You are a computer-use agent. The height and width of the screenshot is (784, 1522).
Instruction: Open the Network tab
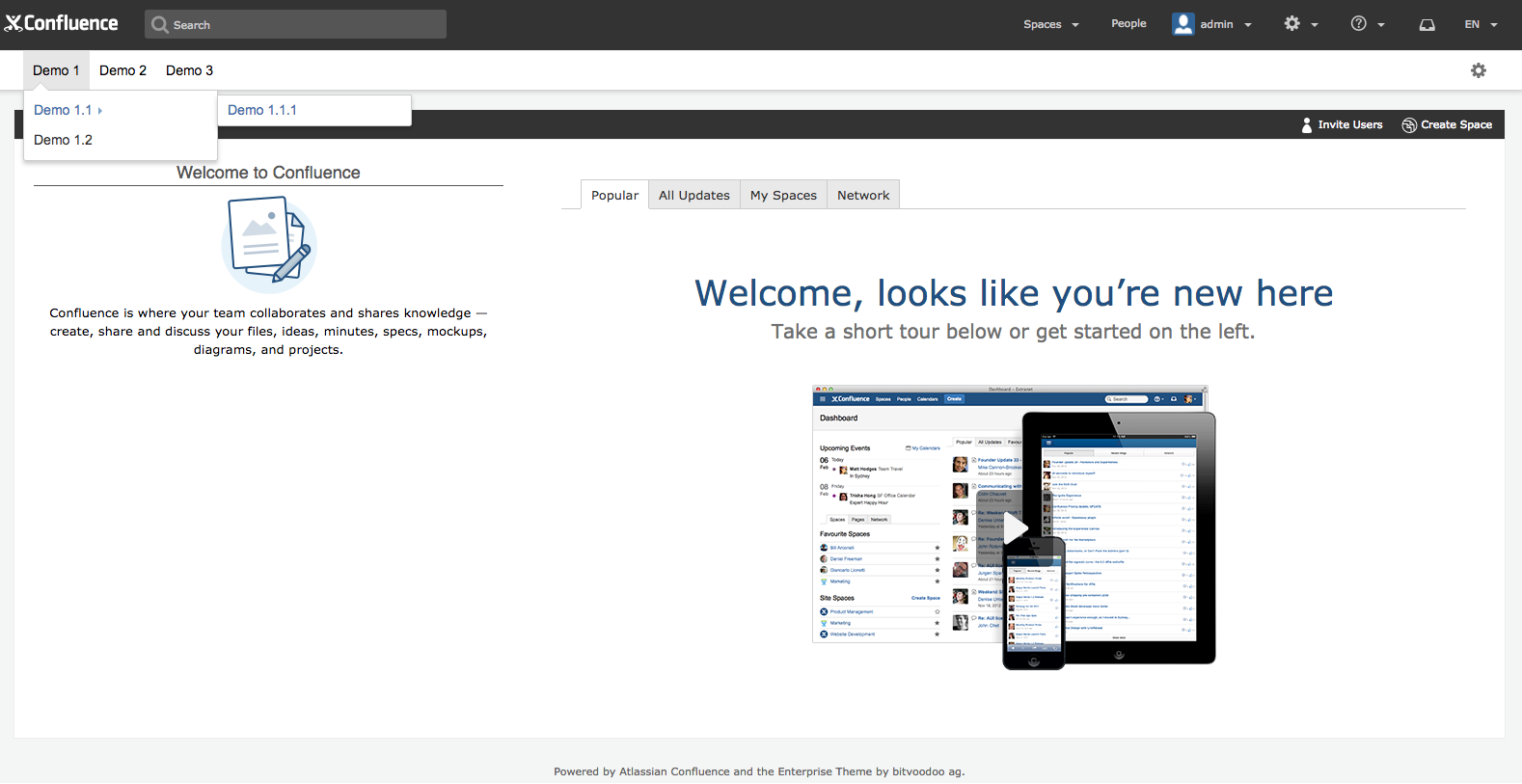point(863,195)
